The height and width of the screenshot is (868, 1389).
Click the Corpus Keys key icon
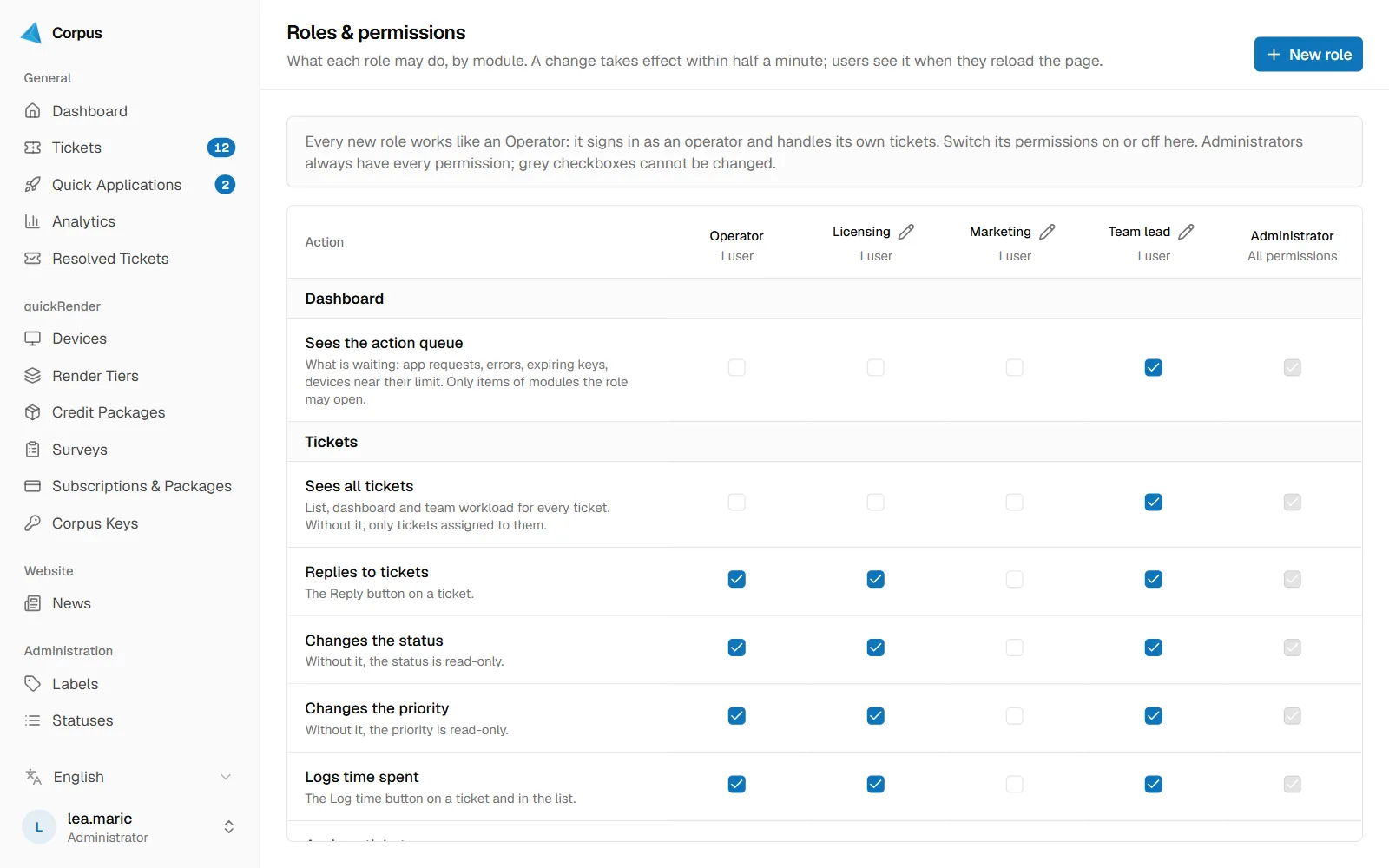click(x=33, y=523)
